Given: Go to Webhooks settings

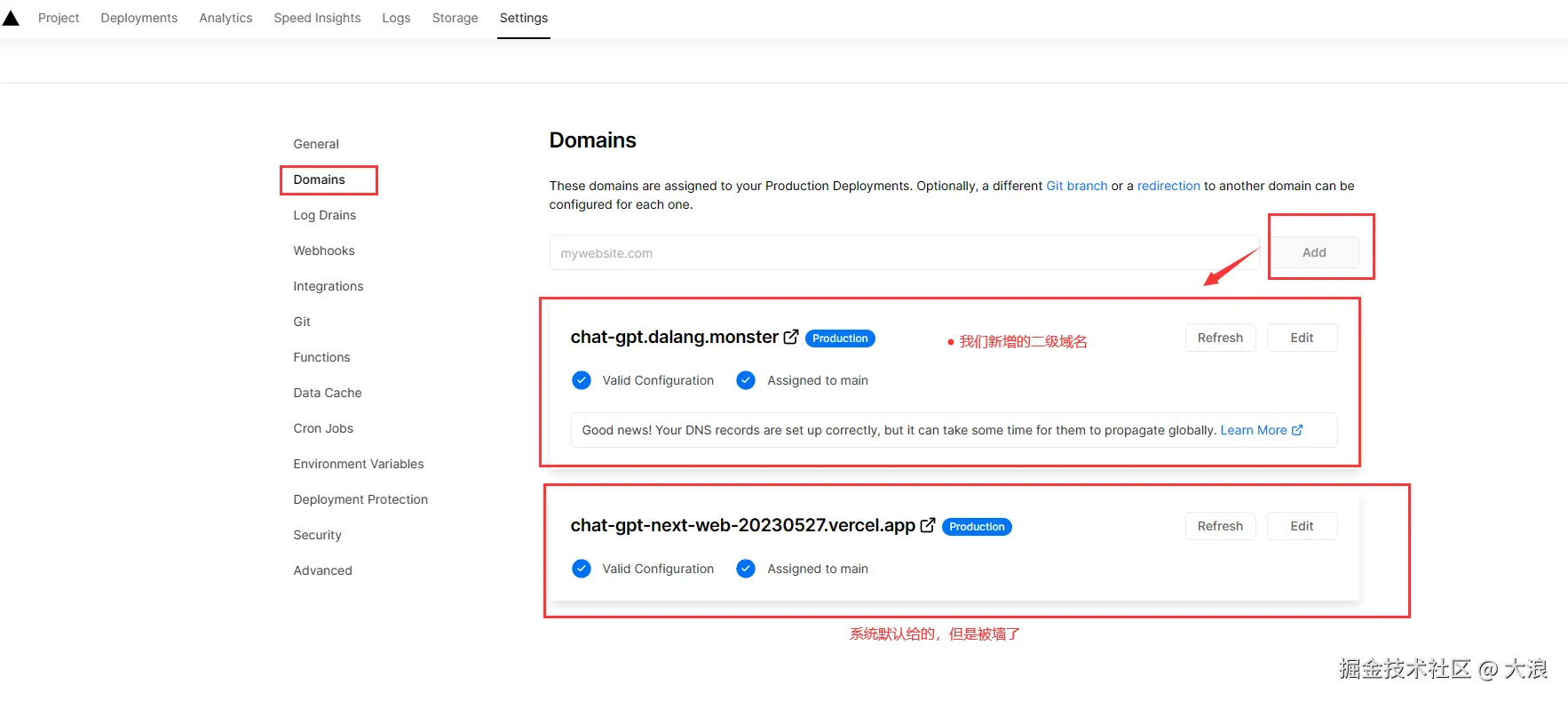Looking at the screenshot, I should (324, 251).
